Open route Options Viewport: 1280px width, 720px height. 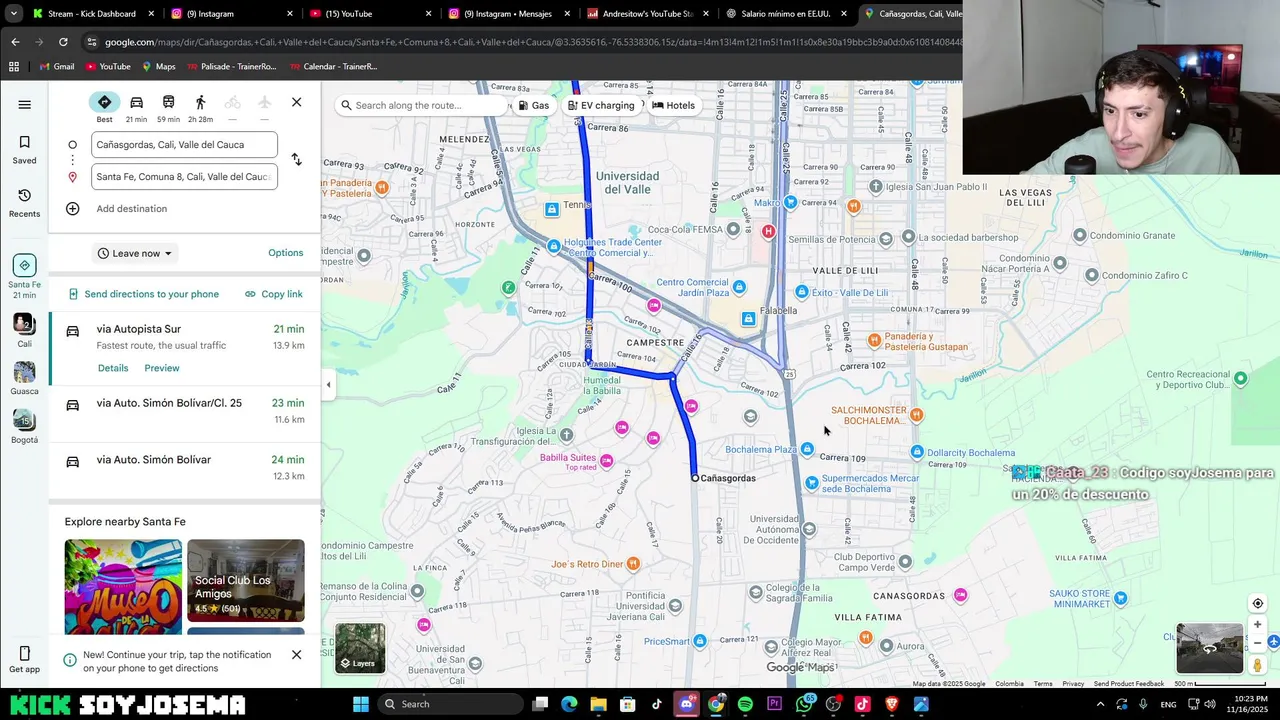285,253
